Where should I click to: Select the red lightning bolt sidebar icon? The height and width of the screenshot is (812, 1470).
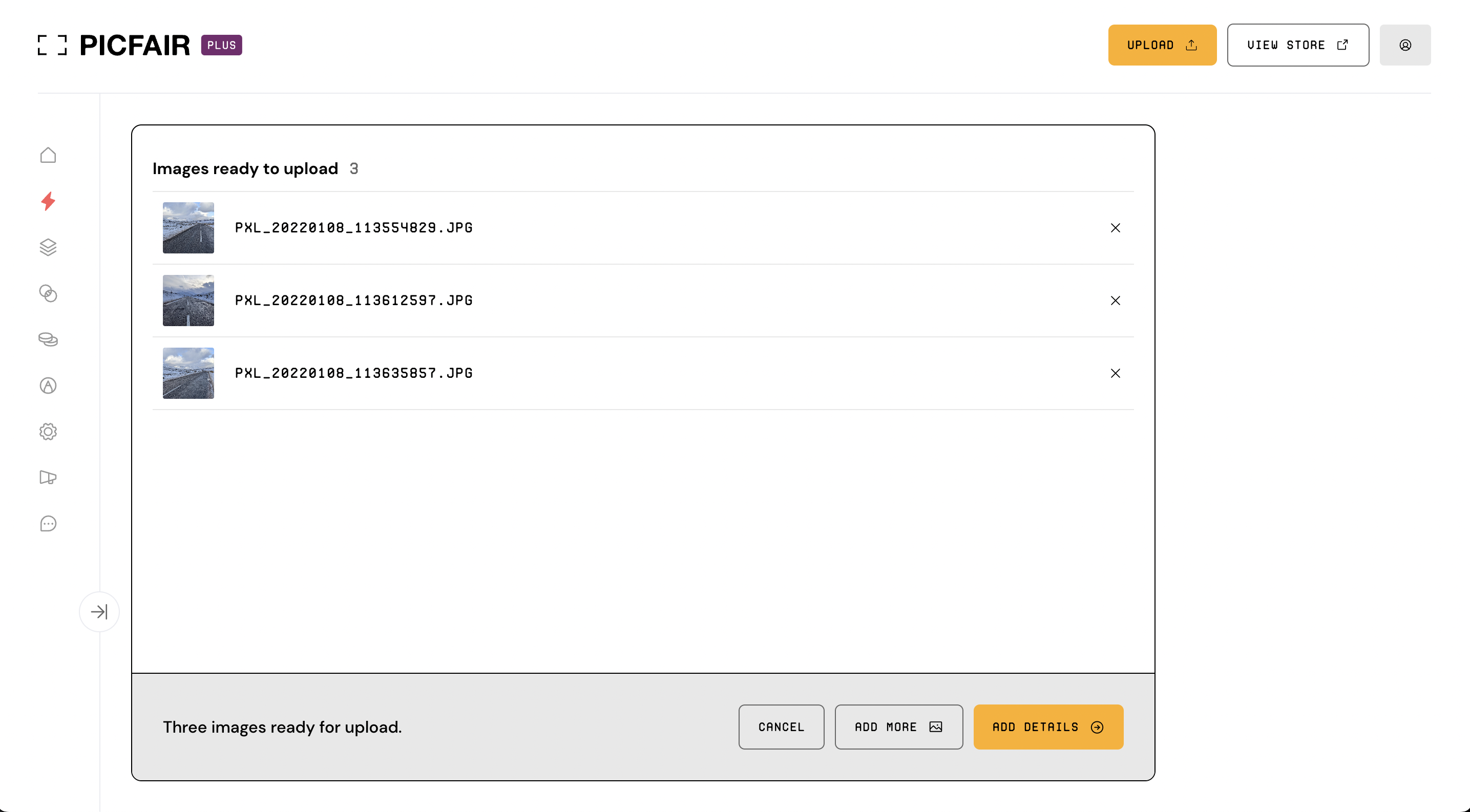pyautogui.click(x=48, y=201)
